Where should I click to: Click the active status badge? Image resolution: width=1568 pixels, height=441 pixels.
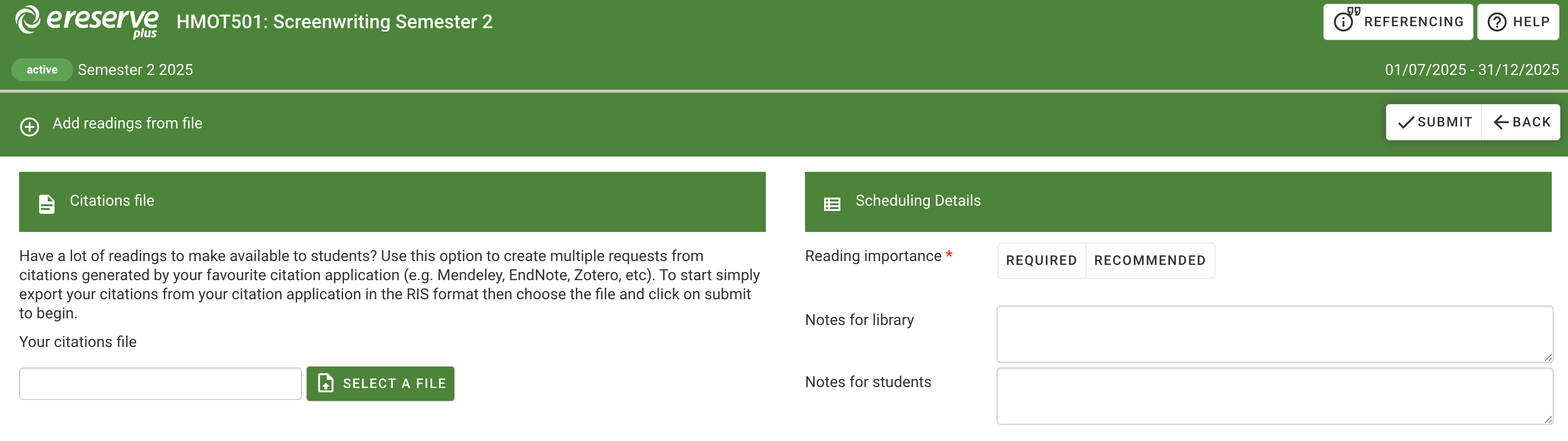point(42,70)
